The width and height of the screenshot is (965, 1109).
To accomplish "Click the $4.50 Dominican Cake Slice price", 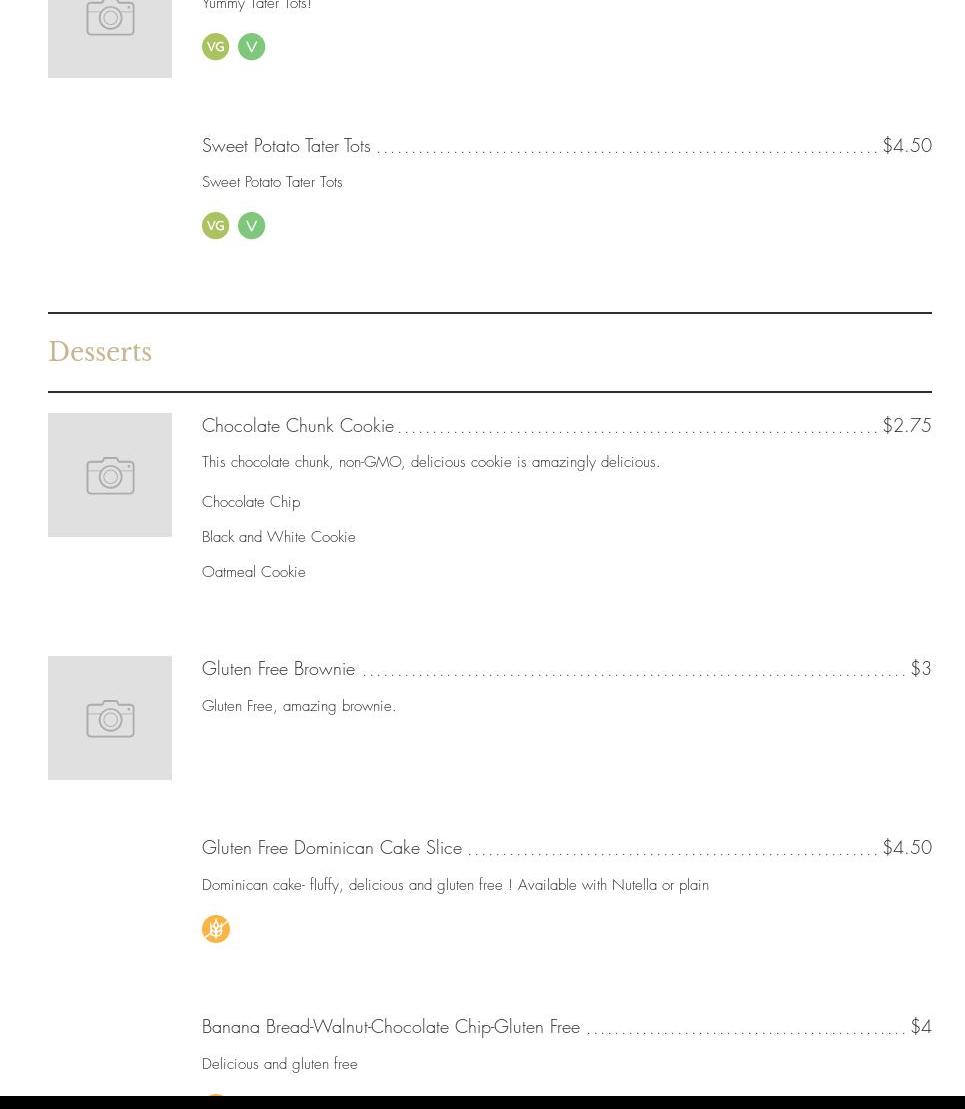I will coord(907,848).
